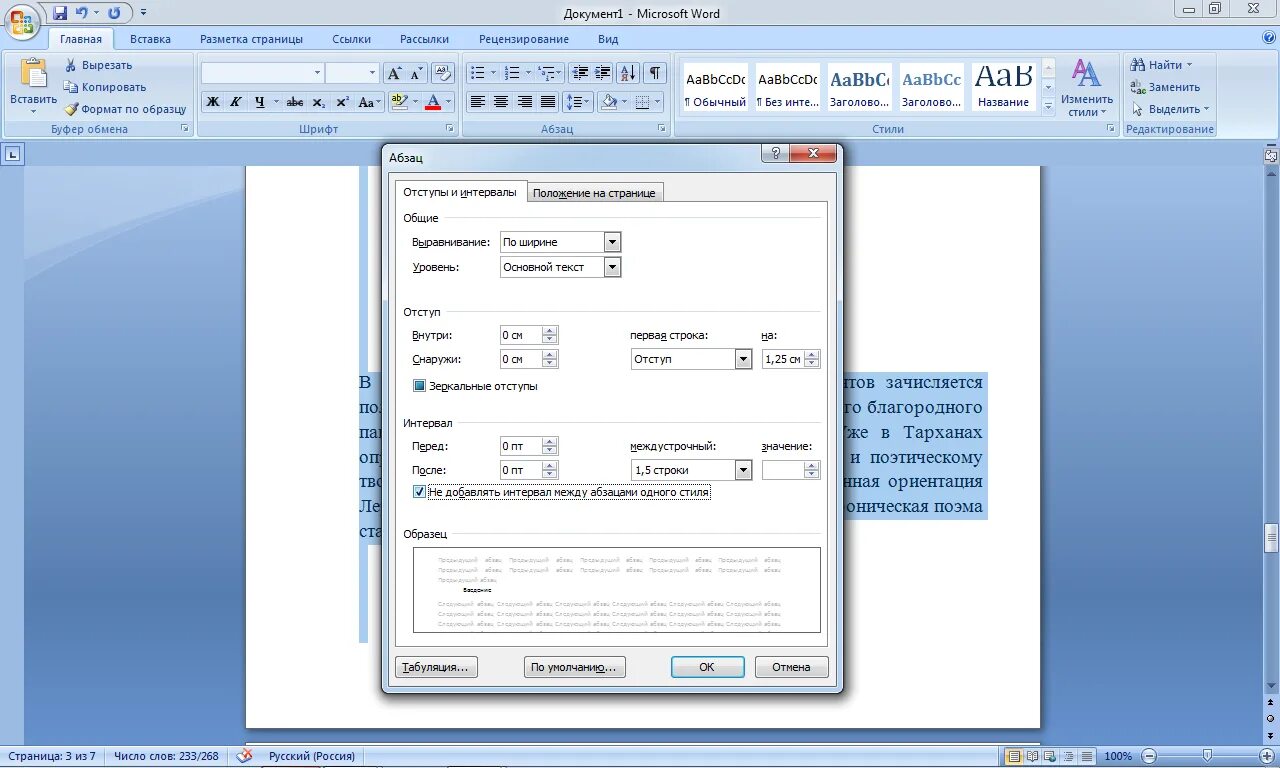The height and width of the screenshot is (768, 1280).
Task: Click the subscript icon
Action: pyautogui.click(x=318, y=102)
